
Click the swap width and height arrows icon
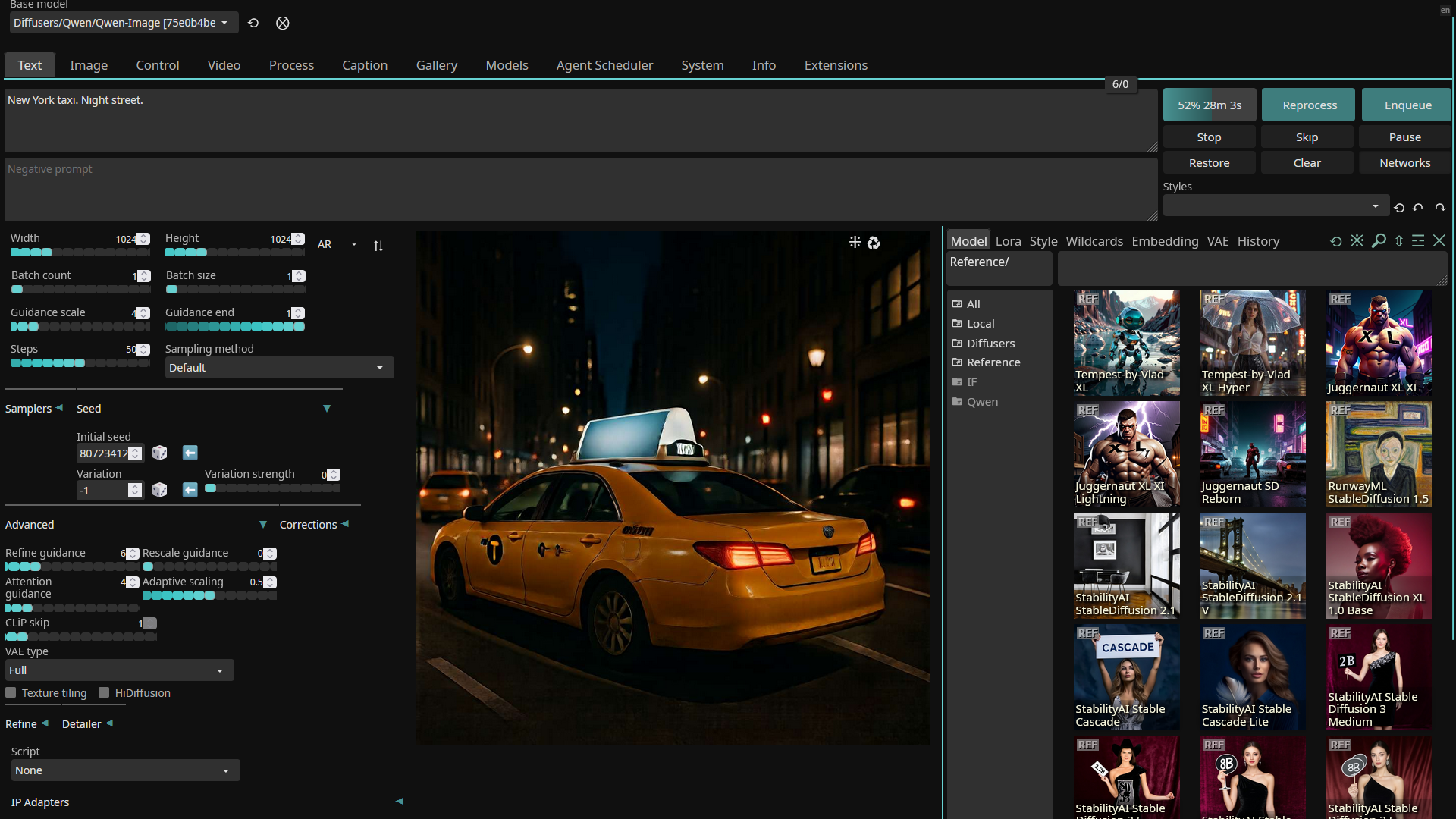378,245
